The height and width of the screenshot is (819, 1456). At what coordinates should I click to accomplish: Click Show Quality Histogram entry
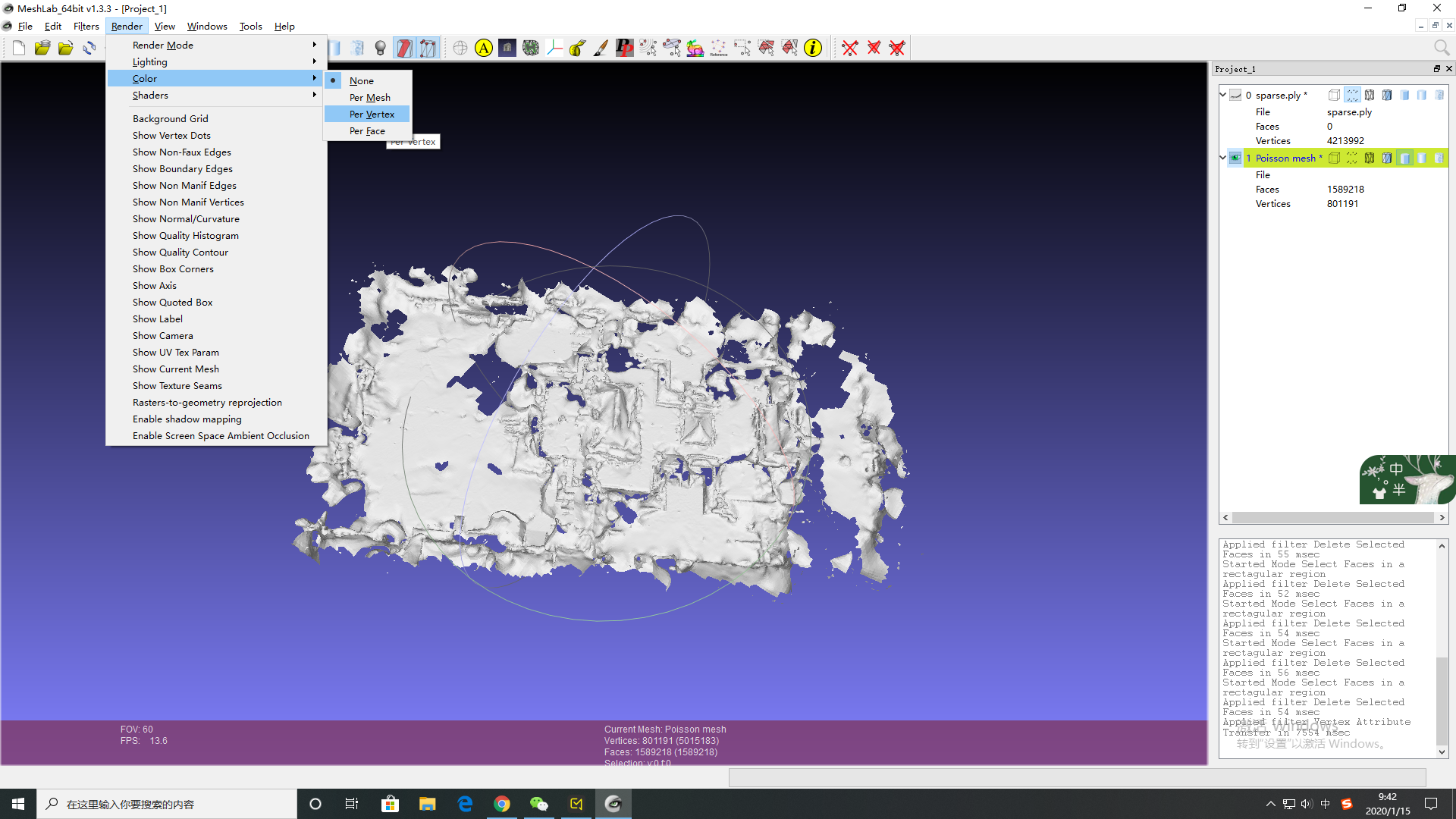tap(185, 236)
